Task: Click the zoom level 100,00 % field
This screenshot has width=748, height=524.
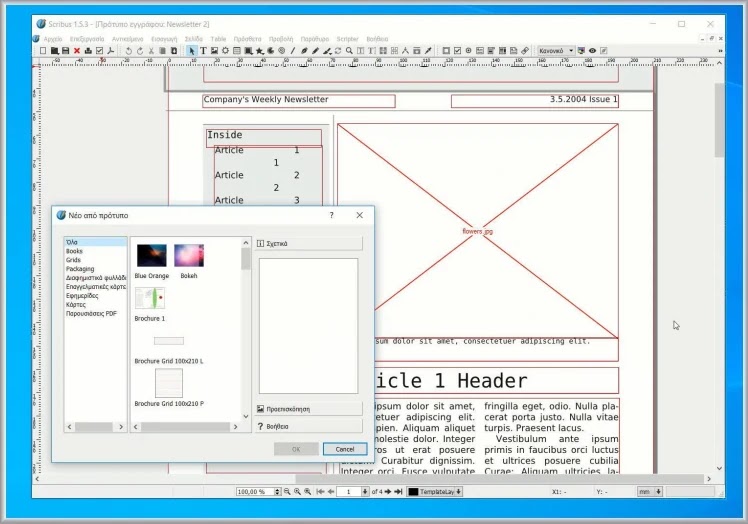Action: pyautogui.click(x=255, y=492)
